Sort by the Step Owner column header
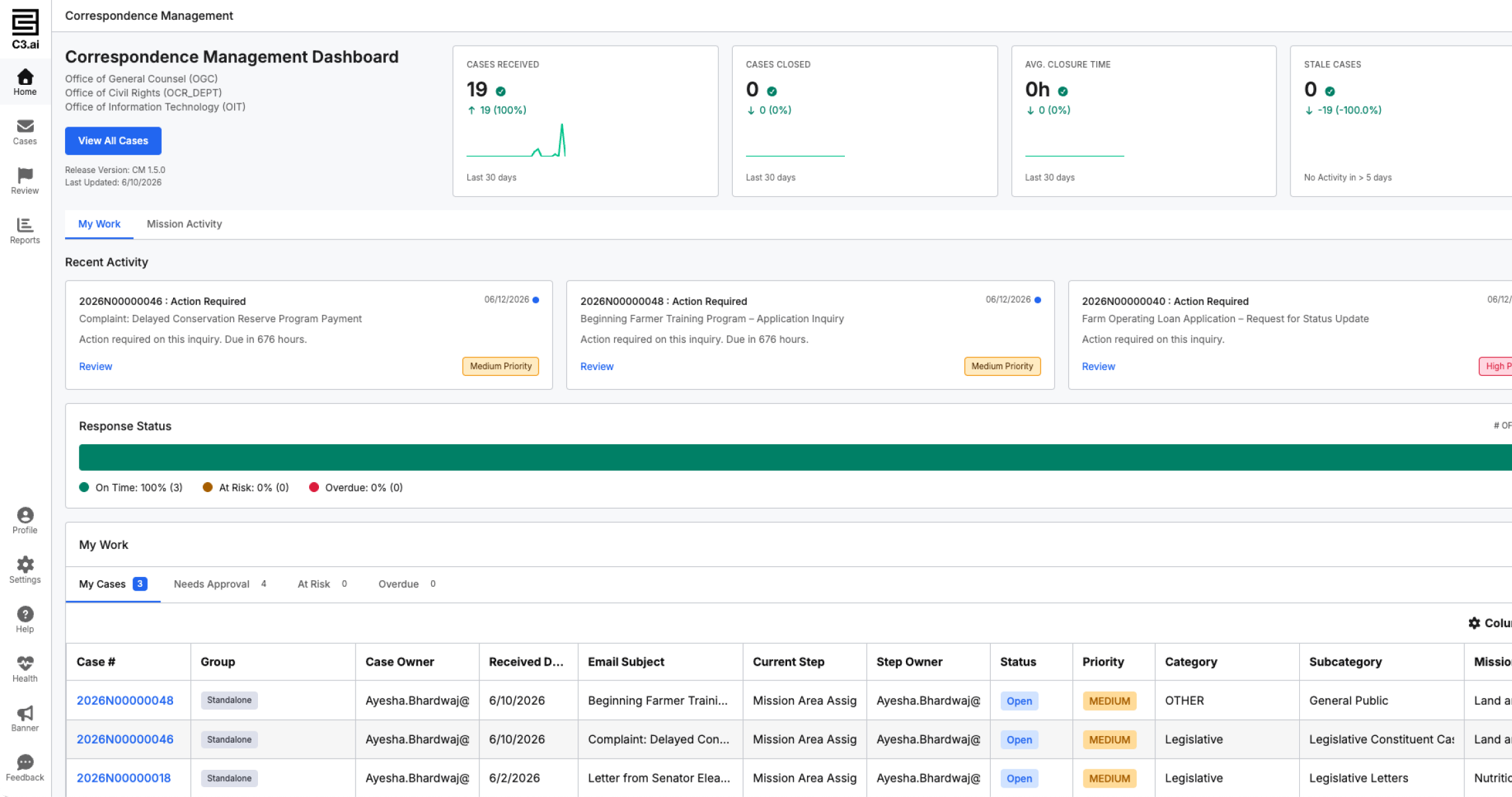 coord(928,662)
